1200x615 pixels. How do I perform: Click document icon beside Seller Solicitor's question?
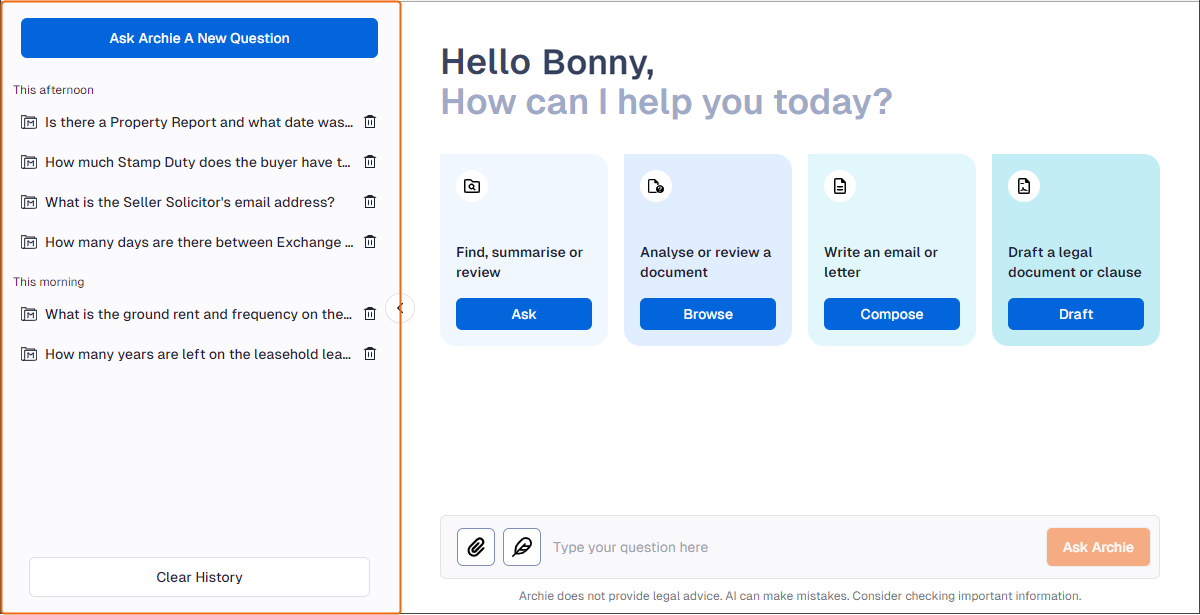(x=29, y=202)
